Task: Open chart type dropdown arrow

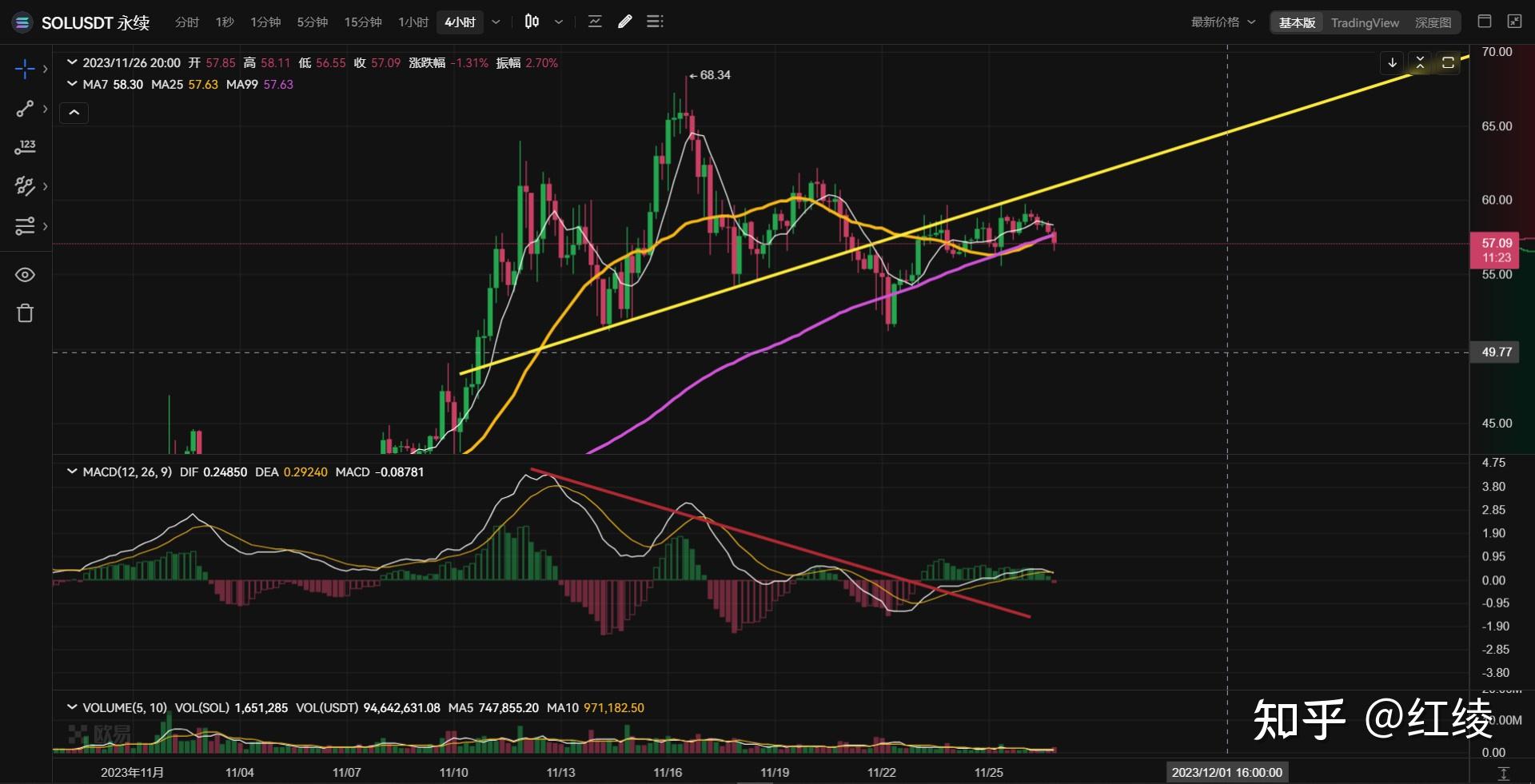Action: (x=559, y=22)
